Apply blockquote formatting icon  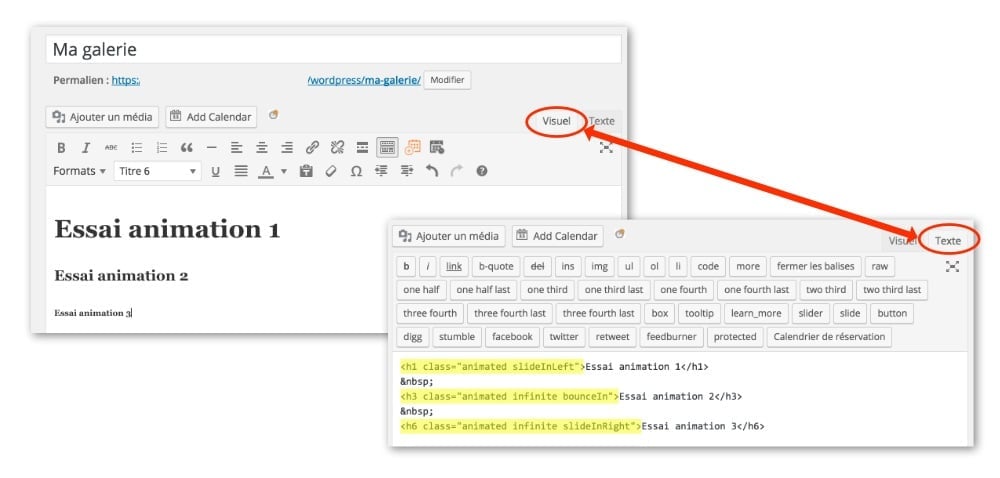pos(186,148)
